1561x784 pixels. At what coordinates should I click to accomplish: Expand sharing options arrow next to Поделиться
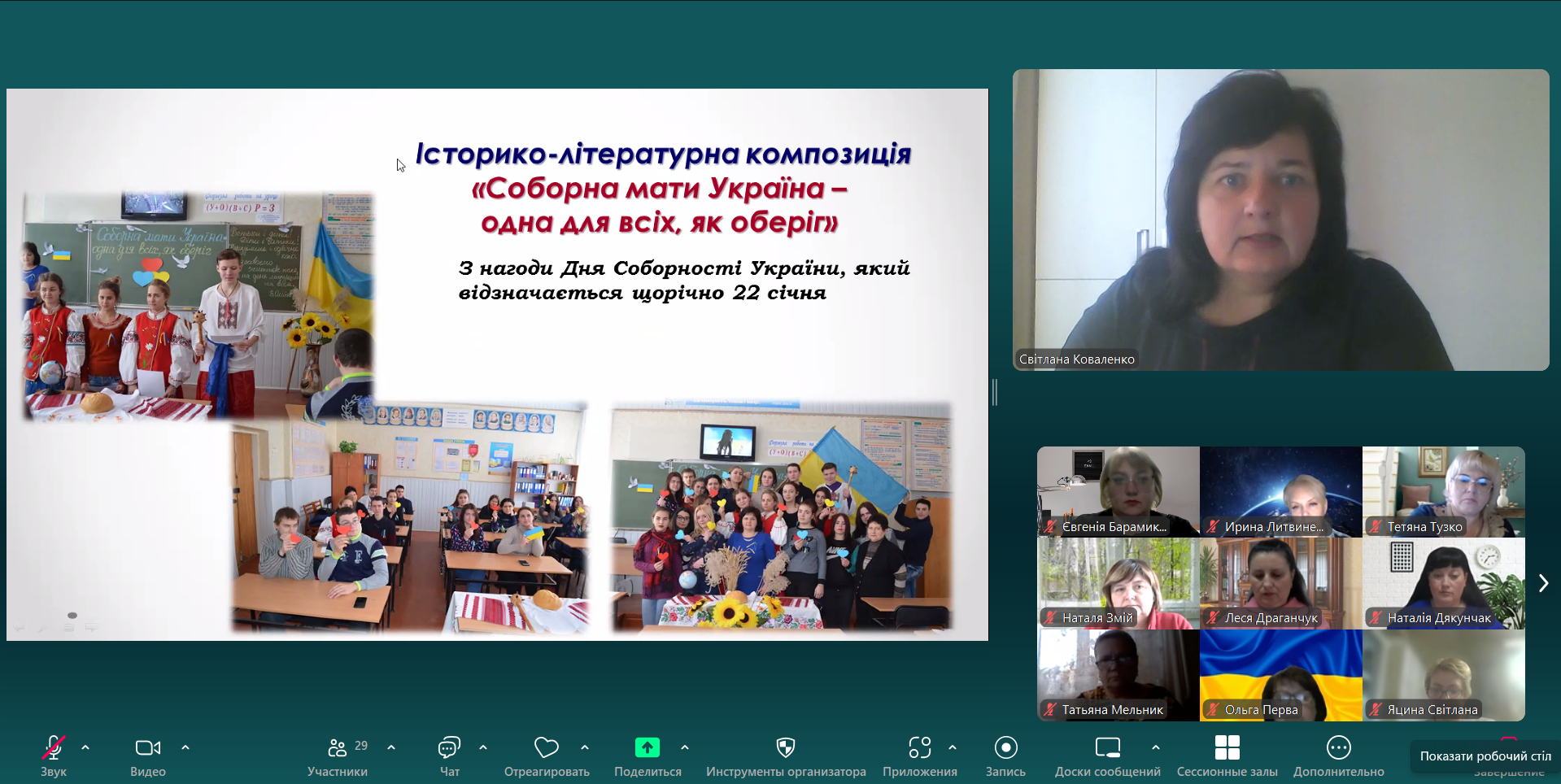point(685,747)
